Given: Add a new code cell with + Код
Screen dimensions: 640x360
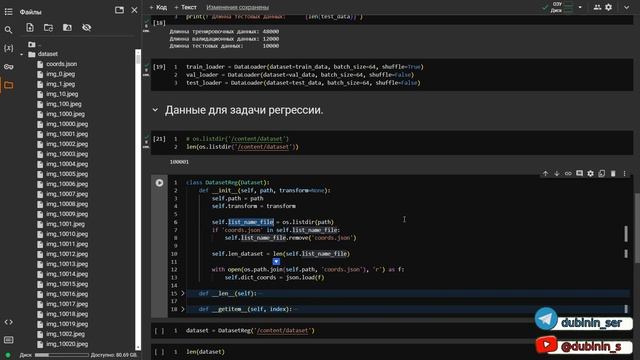Looking at the screenshot, I should click(x=158, y=7).
